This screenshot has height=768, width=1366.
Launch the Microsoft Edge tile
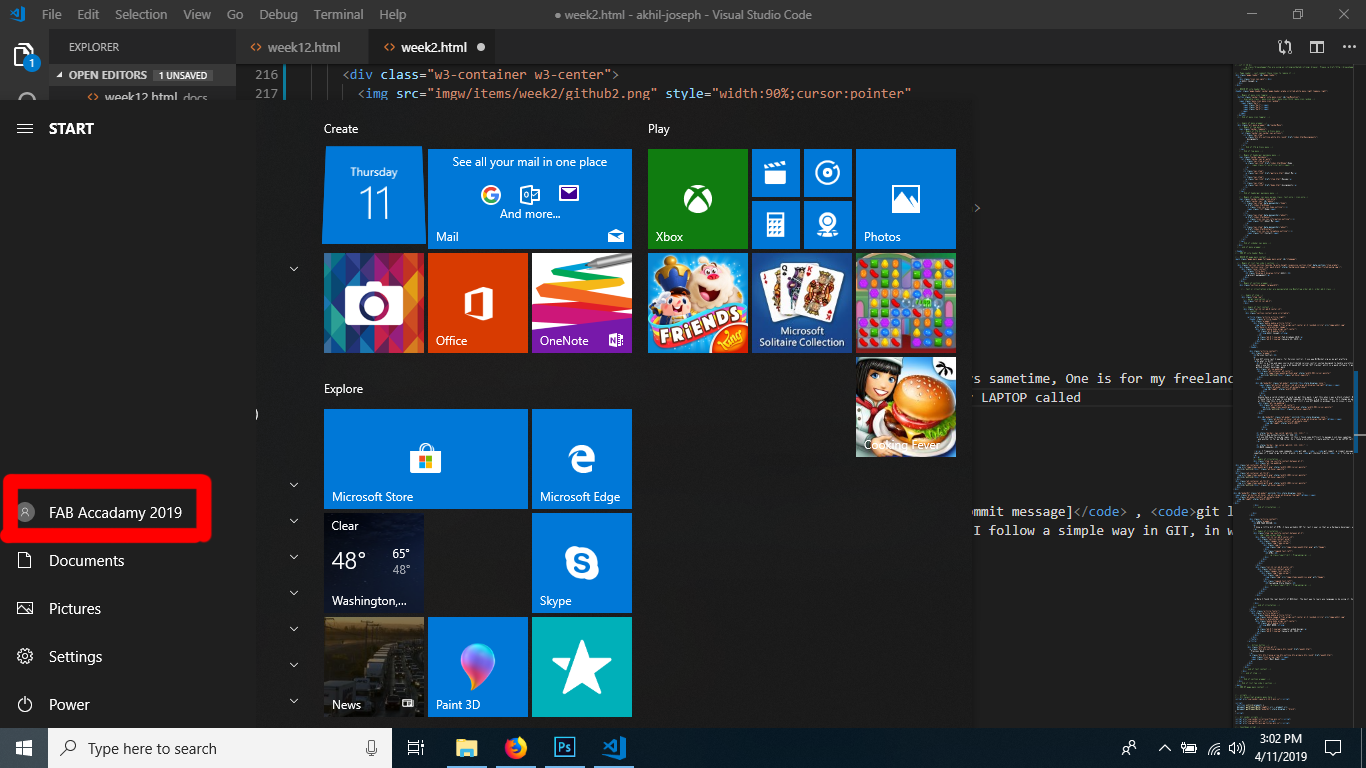[x=582, y=459]
